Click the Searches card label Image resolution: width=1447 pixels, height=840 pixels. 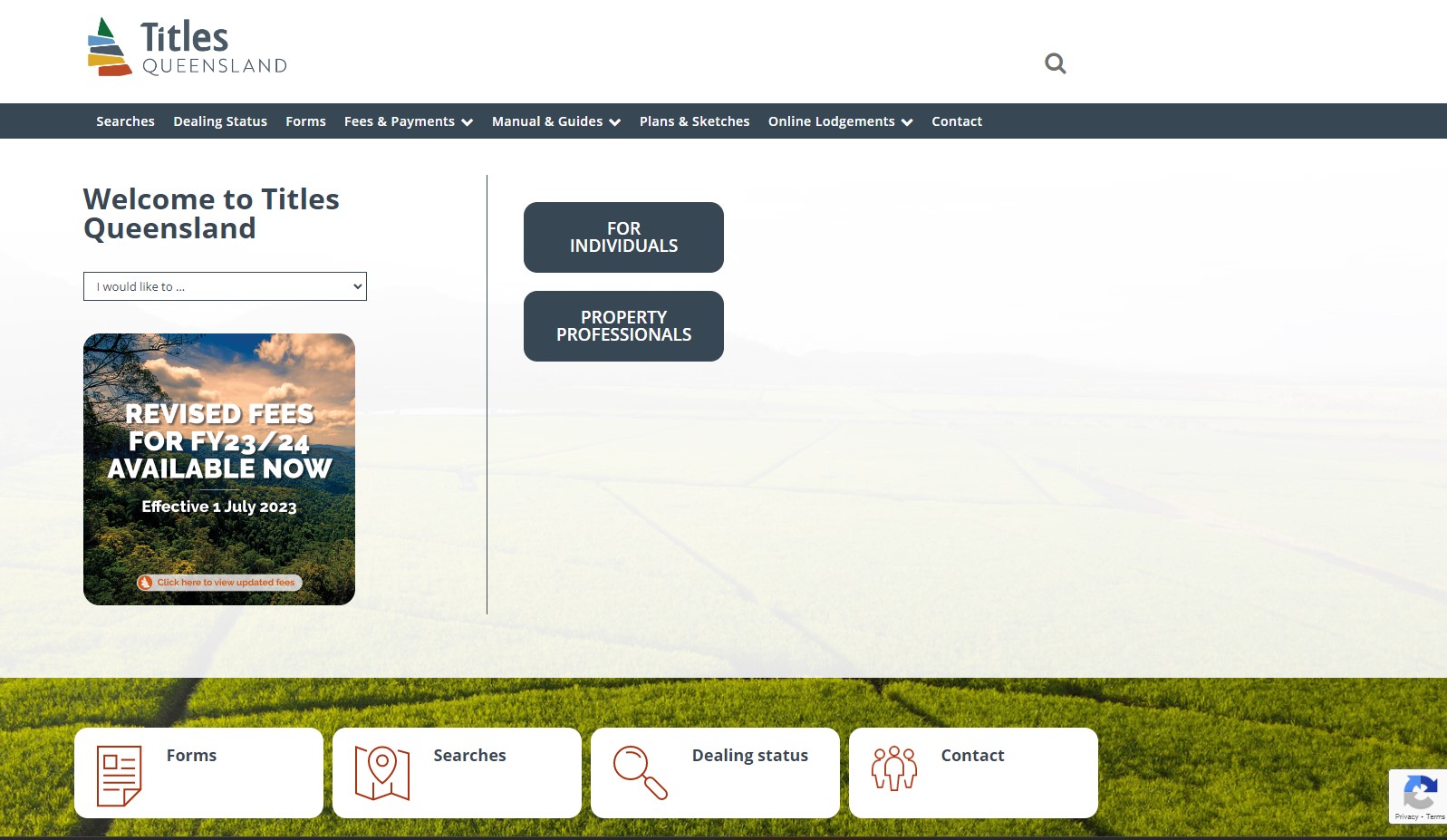click(x=469, y=756)
